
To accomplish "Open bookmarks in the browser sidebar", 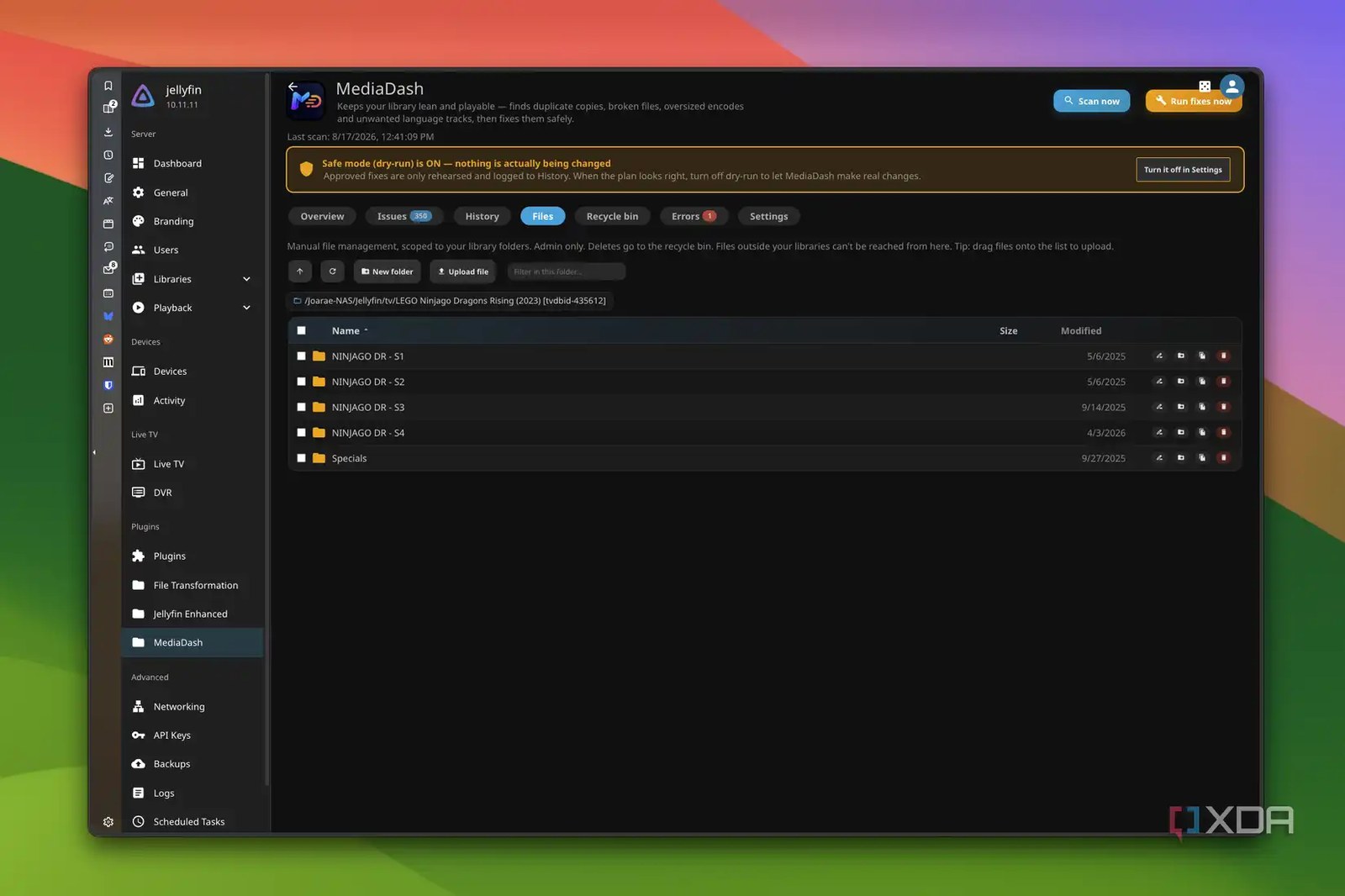I will coord(108,86).
